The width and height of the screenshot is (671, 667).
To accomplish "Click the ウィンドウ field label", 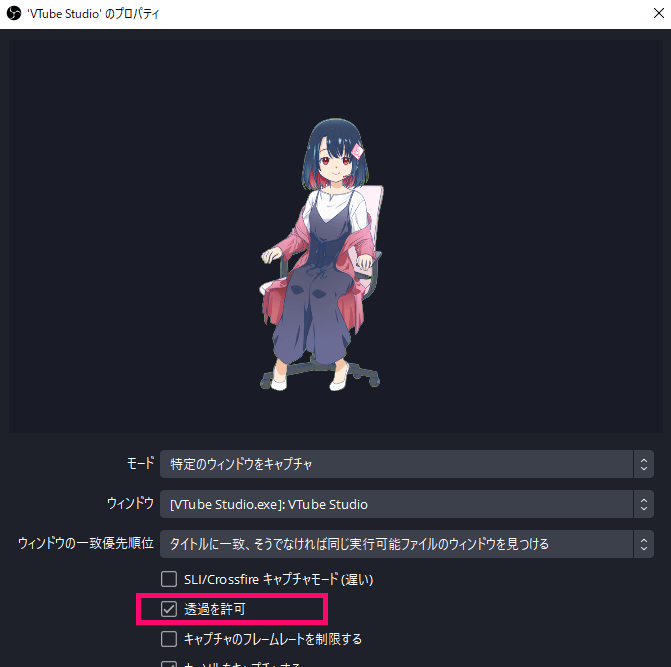I will pyautogui.click(x=131, y=504).
